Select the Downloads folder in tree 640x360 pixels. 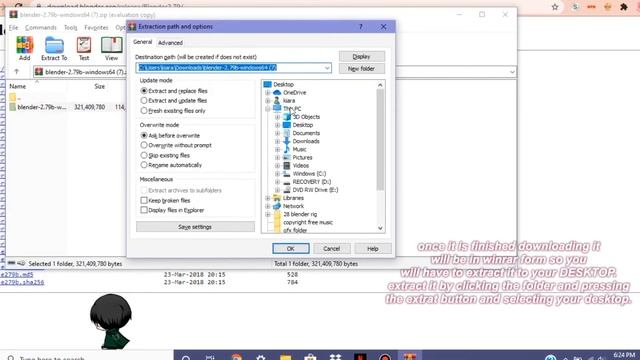coord(306,141)
